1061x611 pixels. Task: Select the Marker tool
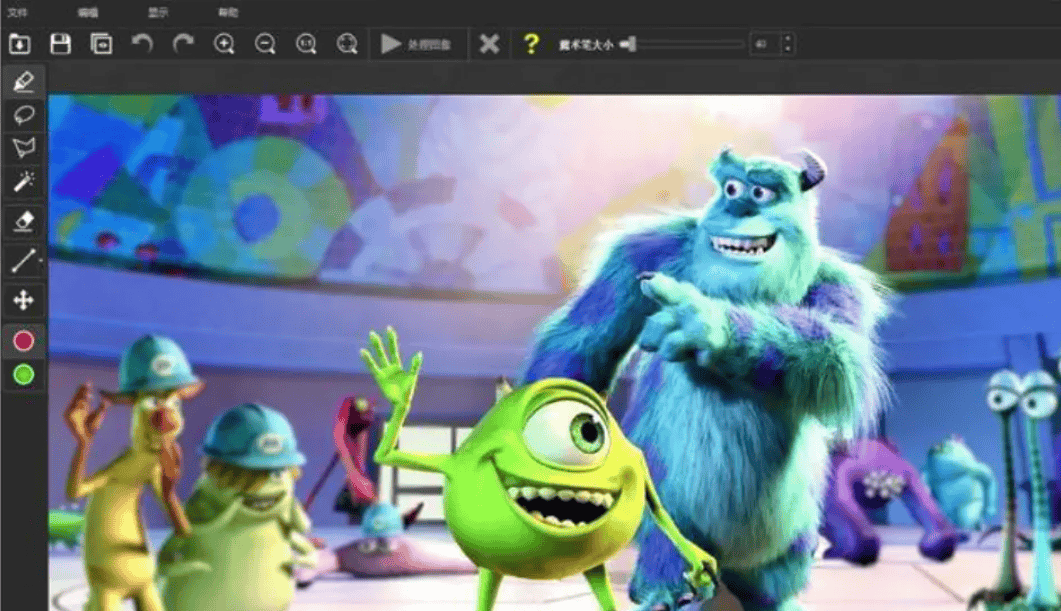pyautogui.click(x=24, y=82)
